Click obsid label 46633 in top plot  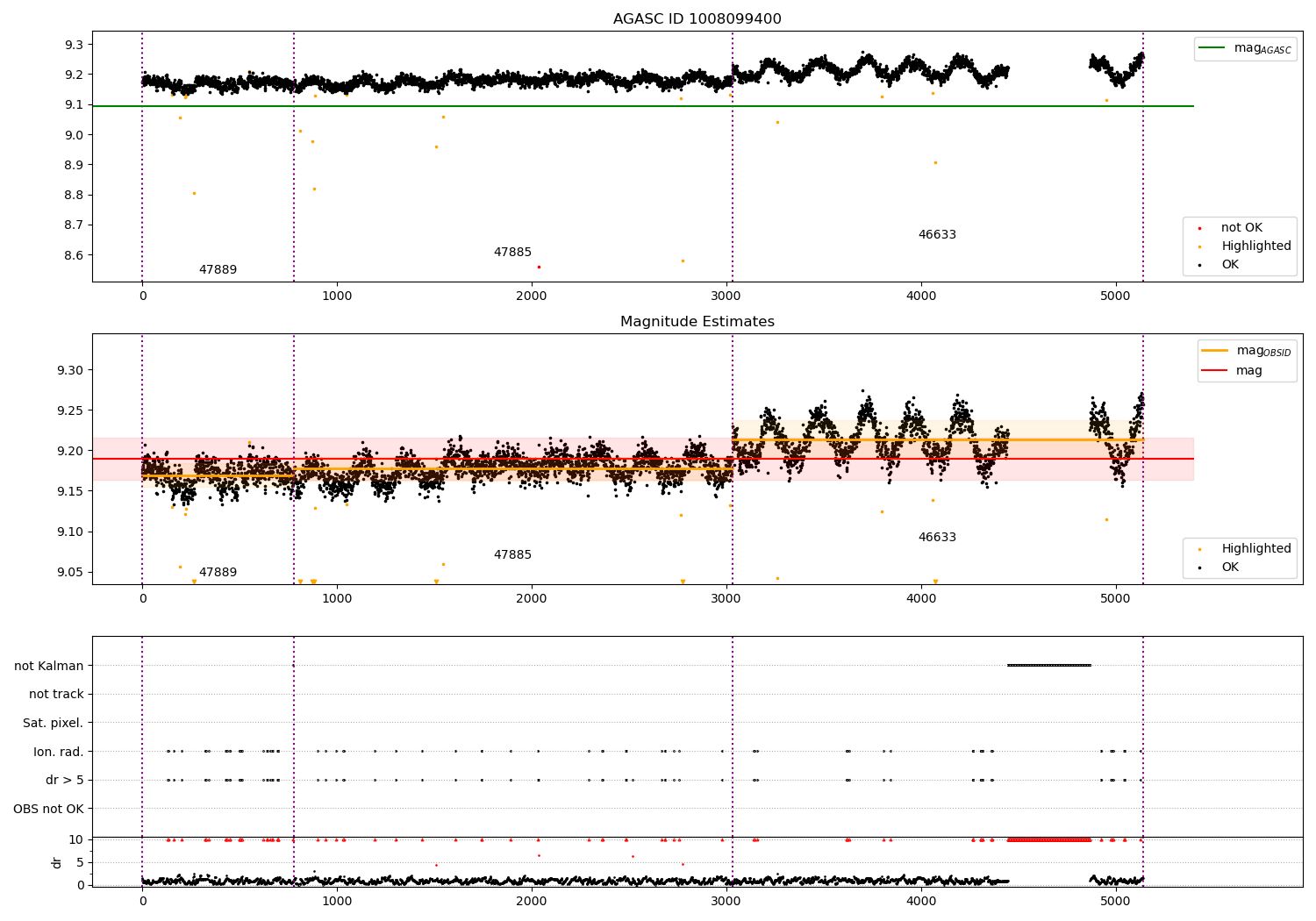click(937, 235)
